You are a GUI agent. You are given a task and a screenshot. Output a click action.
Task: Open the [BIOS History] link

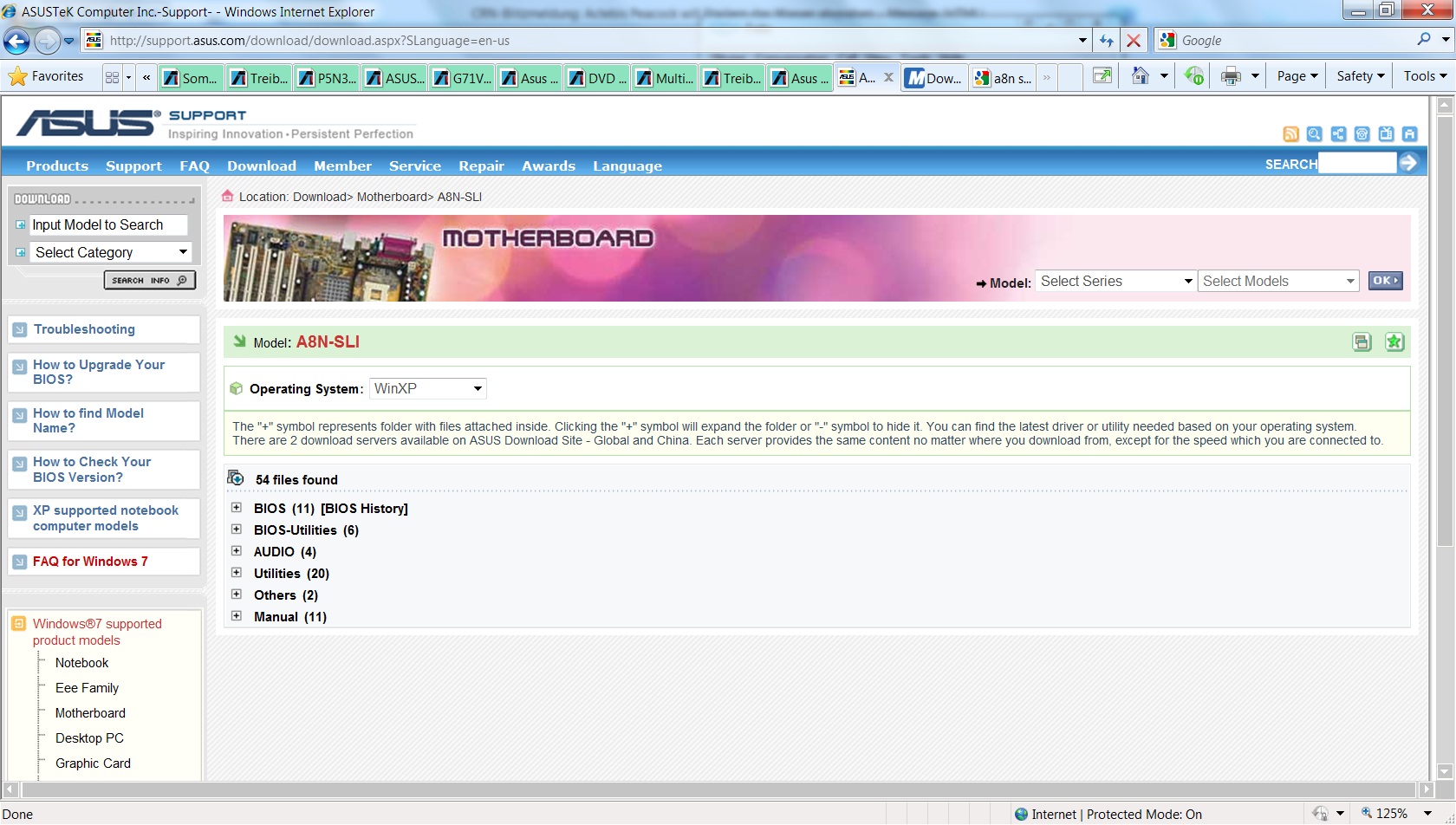point(364,509)
